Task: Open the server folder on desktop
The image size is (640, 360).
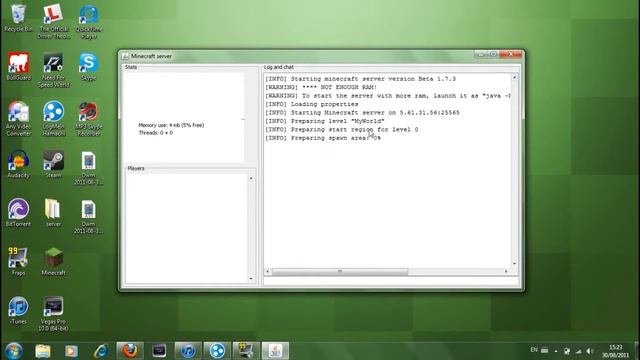Action: coord(53,213)
